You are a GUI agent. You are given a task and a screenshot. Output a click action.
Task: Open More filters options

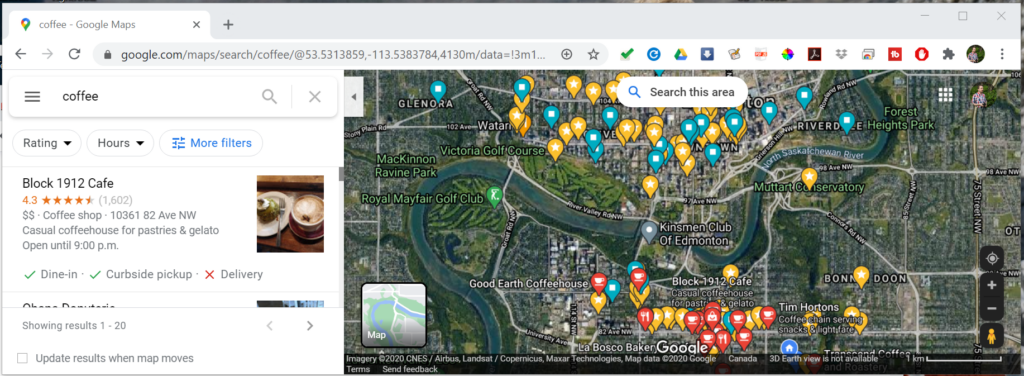pyautogui.click(x=211, y=143)
